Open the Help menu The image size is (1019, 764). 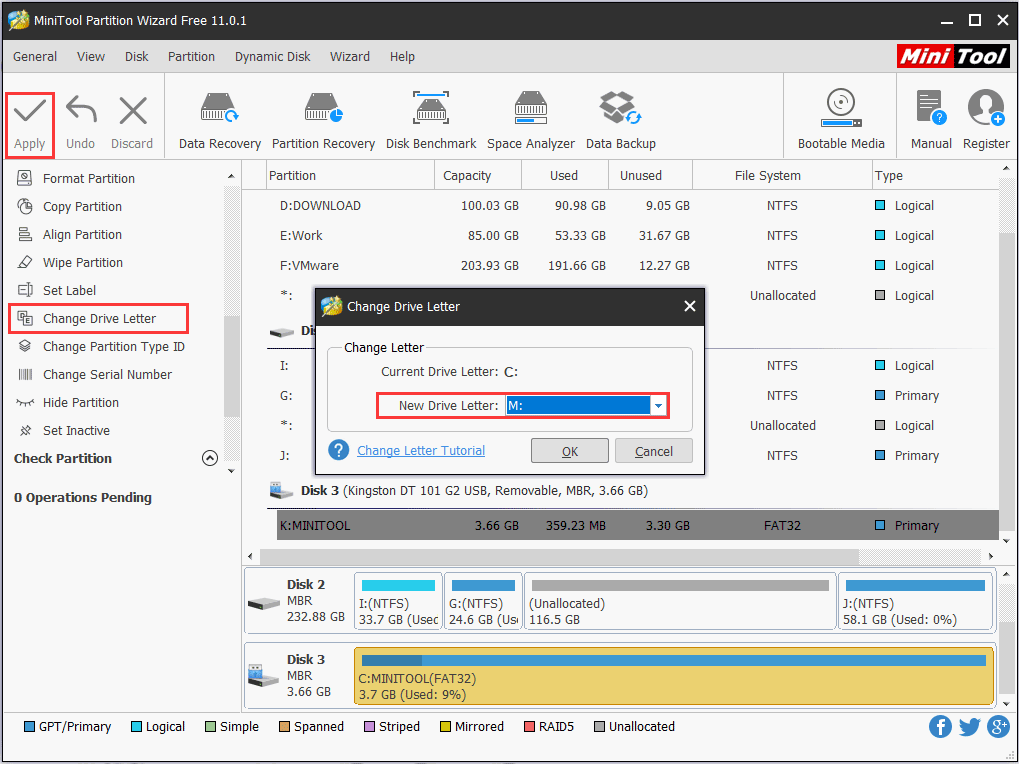[402, 57]
